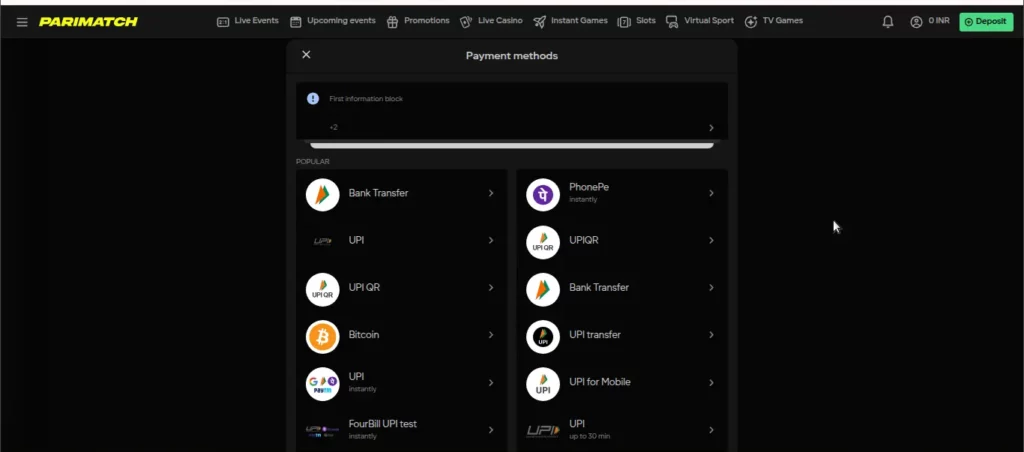The width and height of the screenshot is (1024, 452).
Task: Select the UPI transfer icon
Action: [x=543, y=336]
